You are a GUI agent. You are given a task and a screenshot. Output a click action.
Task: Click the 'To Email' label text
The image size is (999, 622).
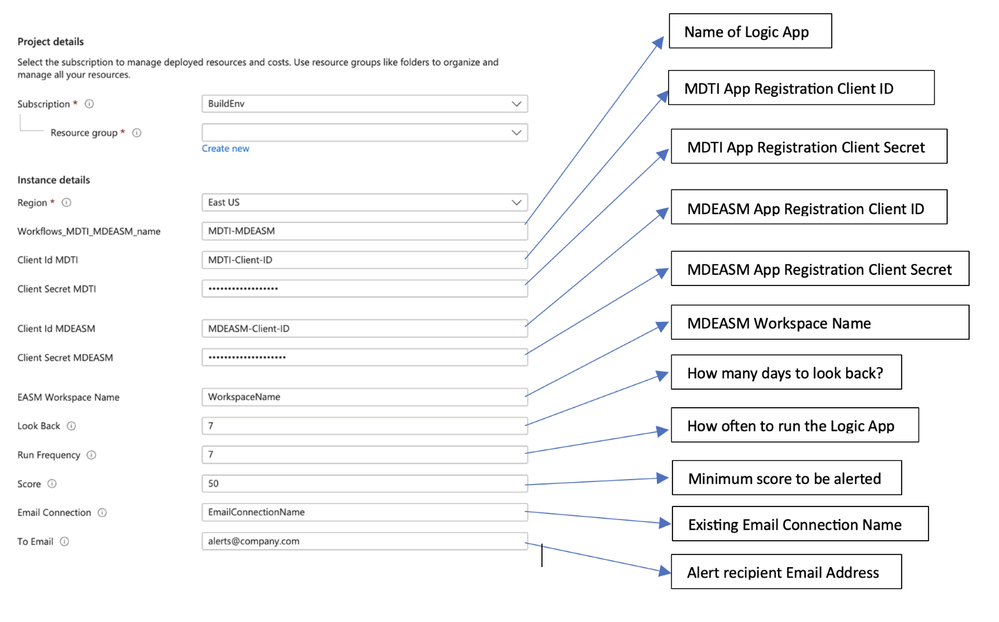35,542
